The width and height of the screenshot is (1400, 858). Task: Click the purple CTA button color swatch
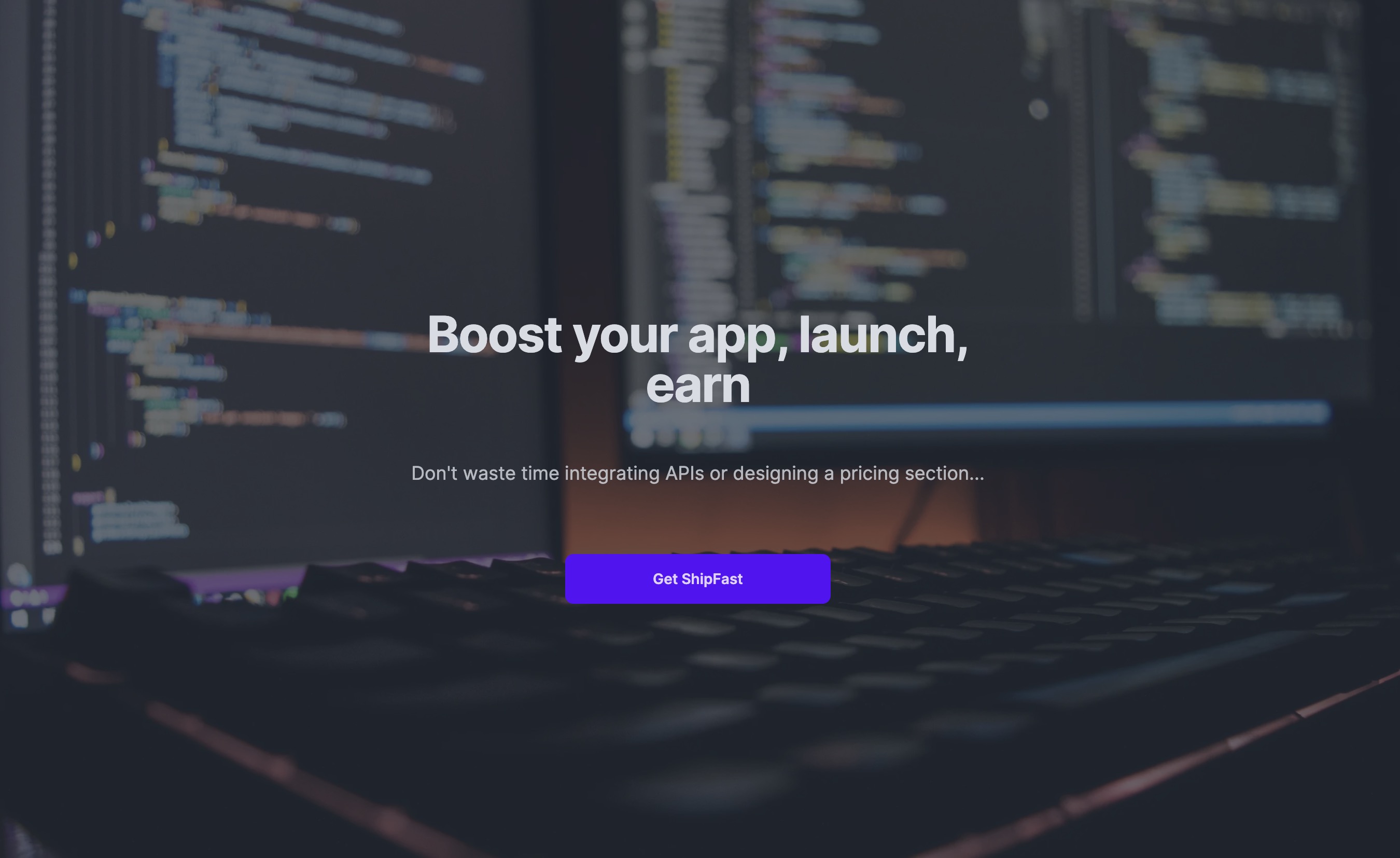tap(697, 578)
